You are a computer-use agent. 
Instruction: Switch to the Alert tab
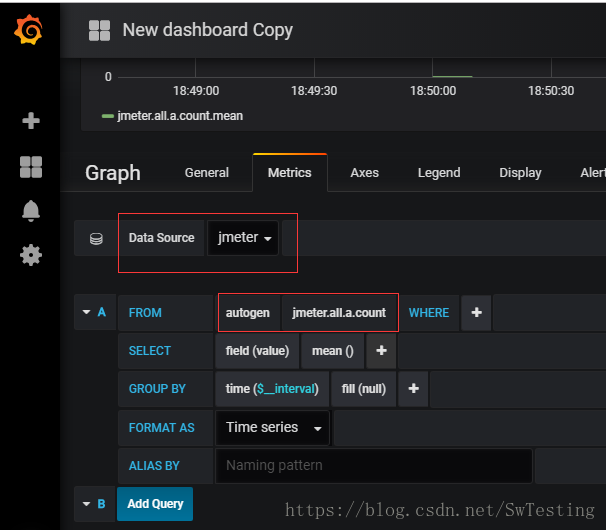point(593,172)
